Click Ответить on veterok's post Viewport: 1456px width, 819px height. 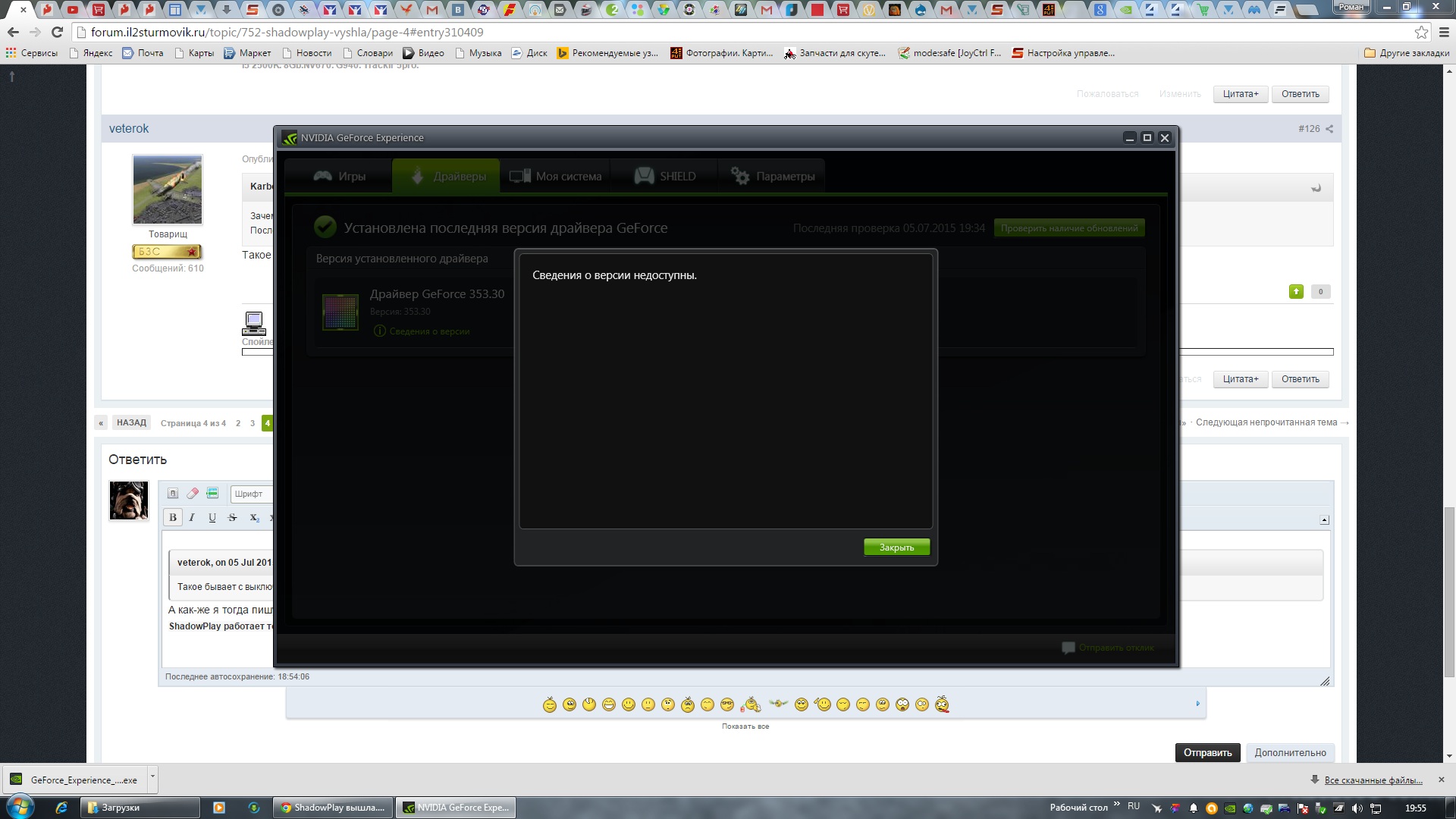(x=1300, y=379)
